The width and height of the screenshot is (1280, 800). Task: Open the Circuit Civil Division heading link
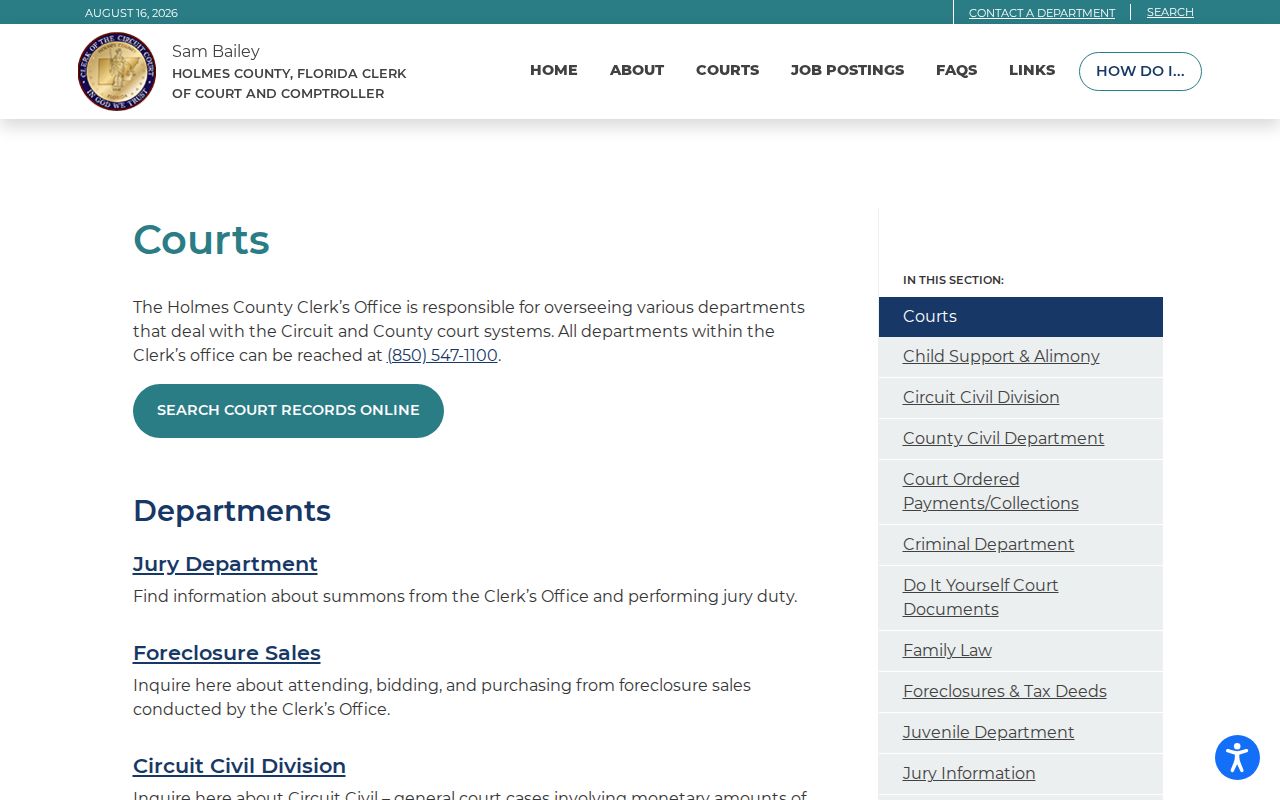point(239,766)
